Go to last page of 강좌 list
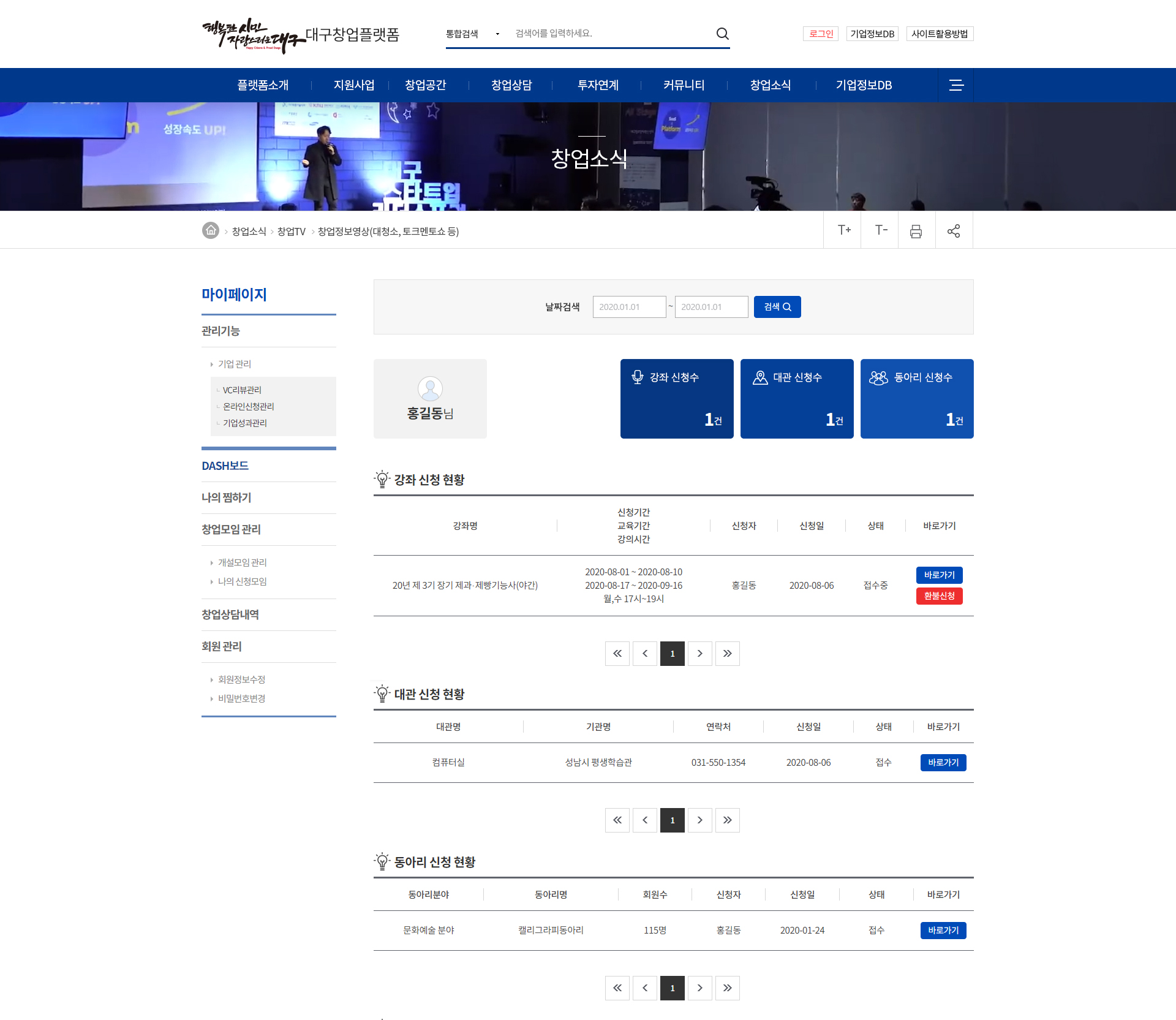Viewport: 1176px width, 1020px height. 727,654
